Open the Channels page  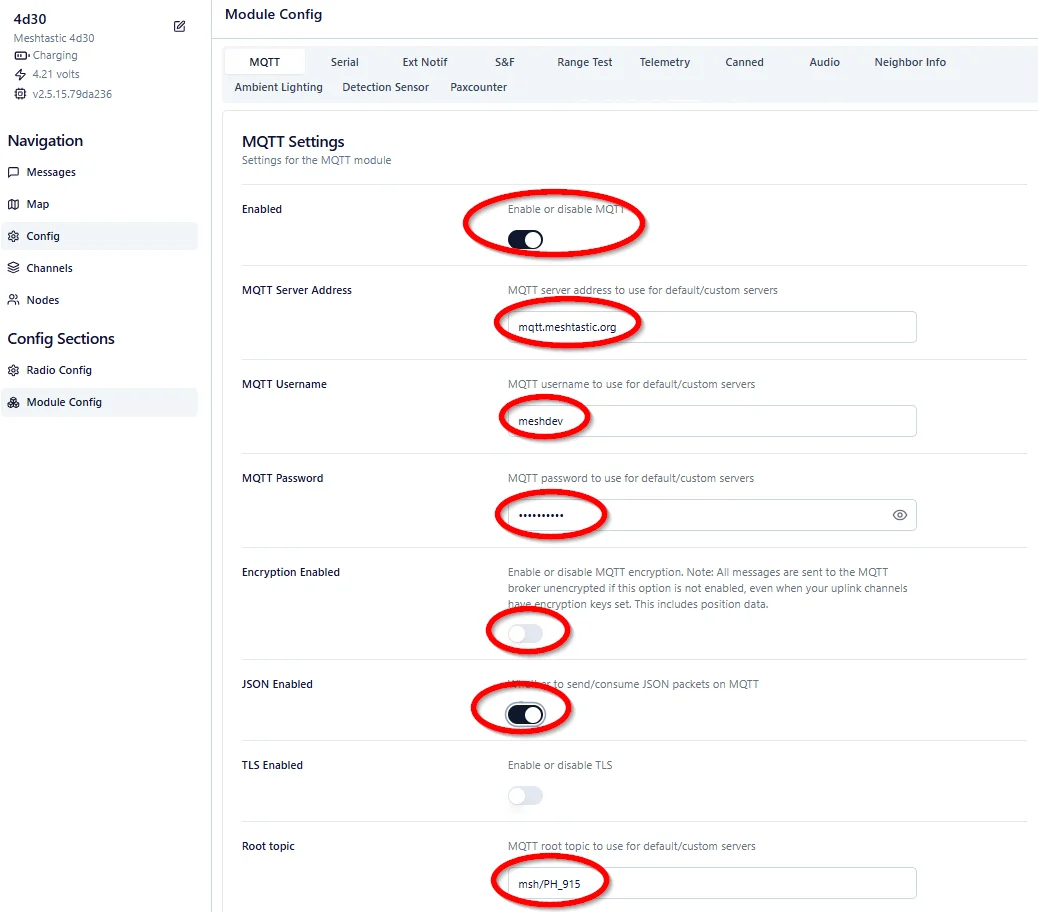coord(99,268)
